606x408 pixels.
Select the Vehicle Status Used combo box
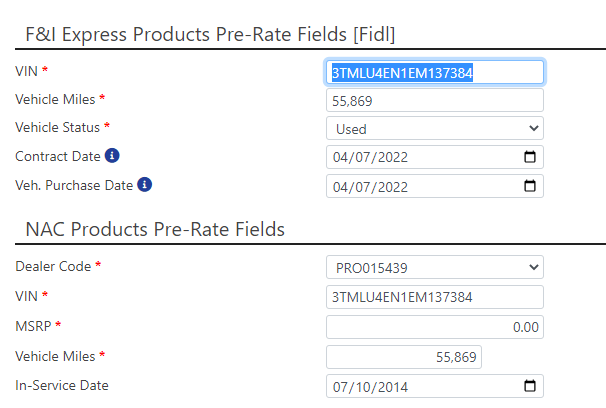(435, 128)
